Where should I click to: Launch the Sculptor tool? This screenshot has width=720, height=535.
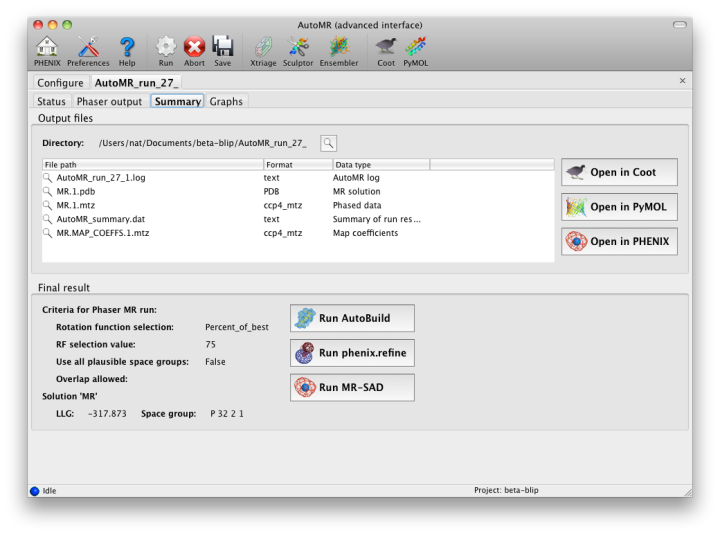(x=299, y=48)
